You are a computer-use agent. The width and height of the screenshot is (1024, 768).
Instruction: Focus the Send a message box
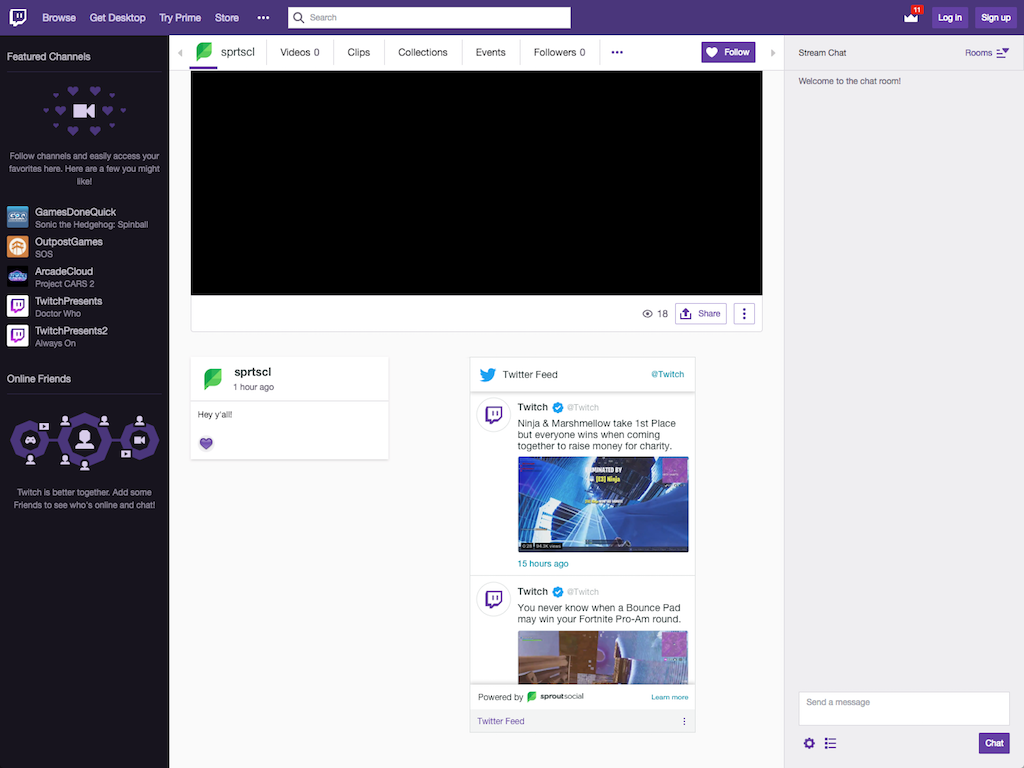coord(904,709)
